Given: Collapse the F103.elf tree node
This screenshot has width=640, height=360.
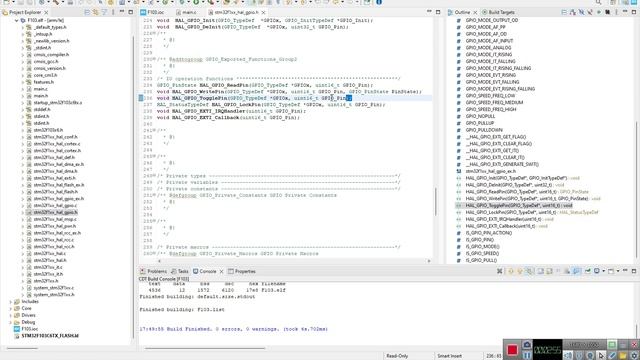Looking at the screenshot, I should pyautogui.click(x=16, y=20).
